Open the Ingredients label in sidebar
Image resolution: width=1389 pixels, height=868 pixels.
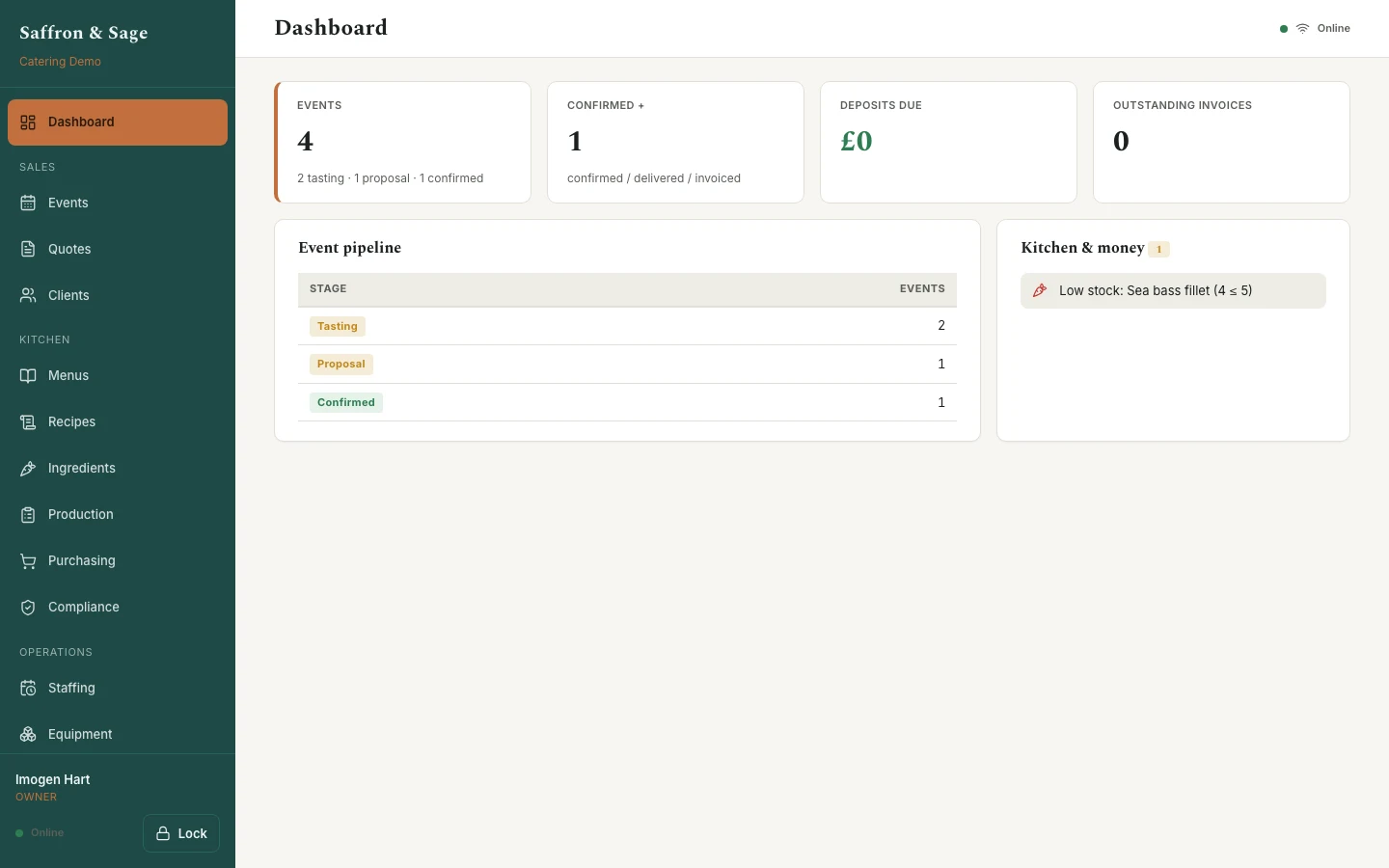click(x=82, y=469)
